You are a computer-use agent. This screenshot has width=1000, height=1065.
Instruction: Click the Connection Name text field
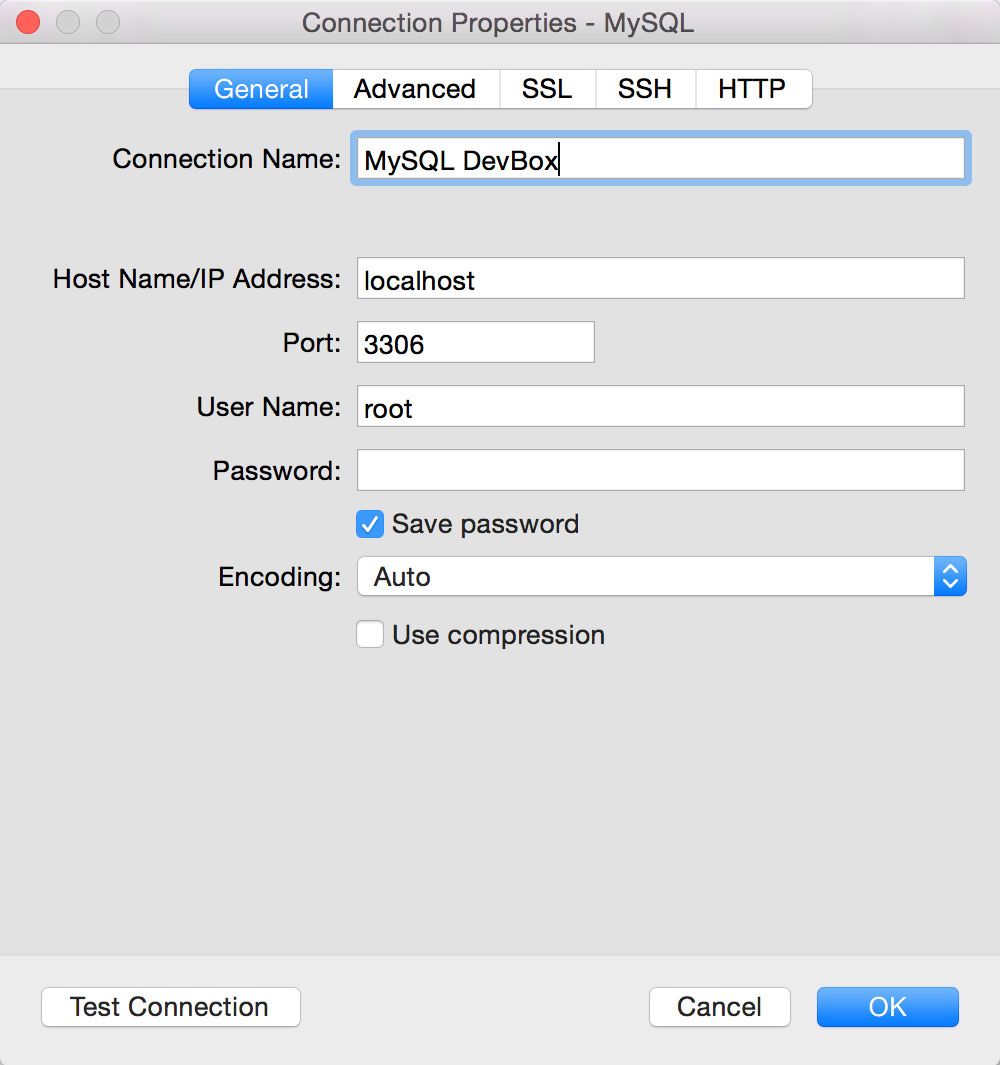pyautogui.click(x=660, y=159)
